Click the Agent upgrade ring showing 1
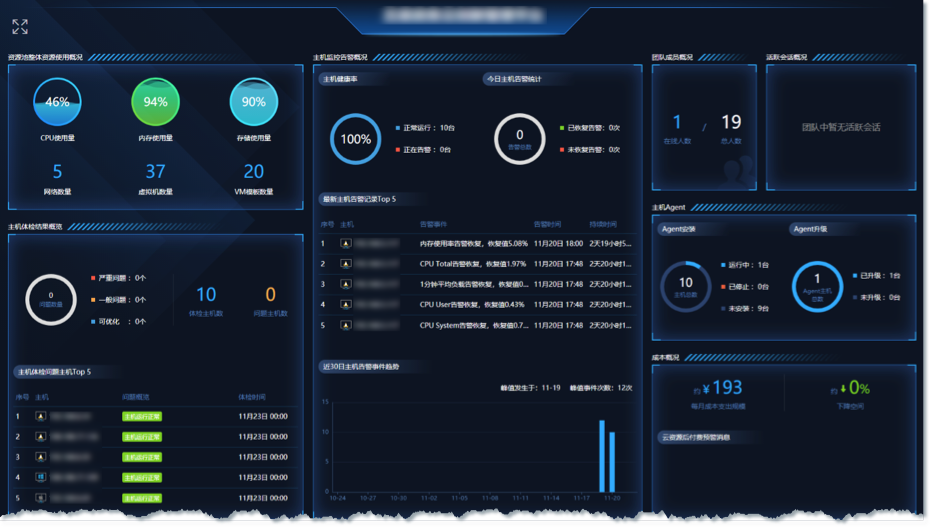 pyautogui.click(x=817, y=287)
